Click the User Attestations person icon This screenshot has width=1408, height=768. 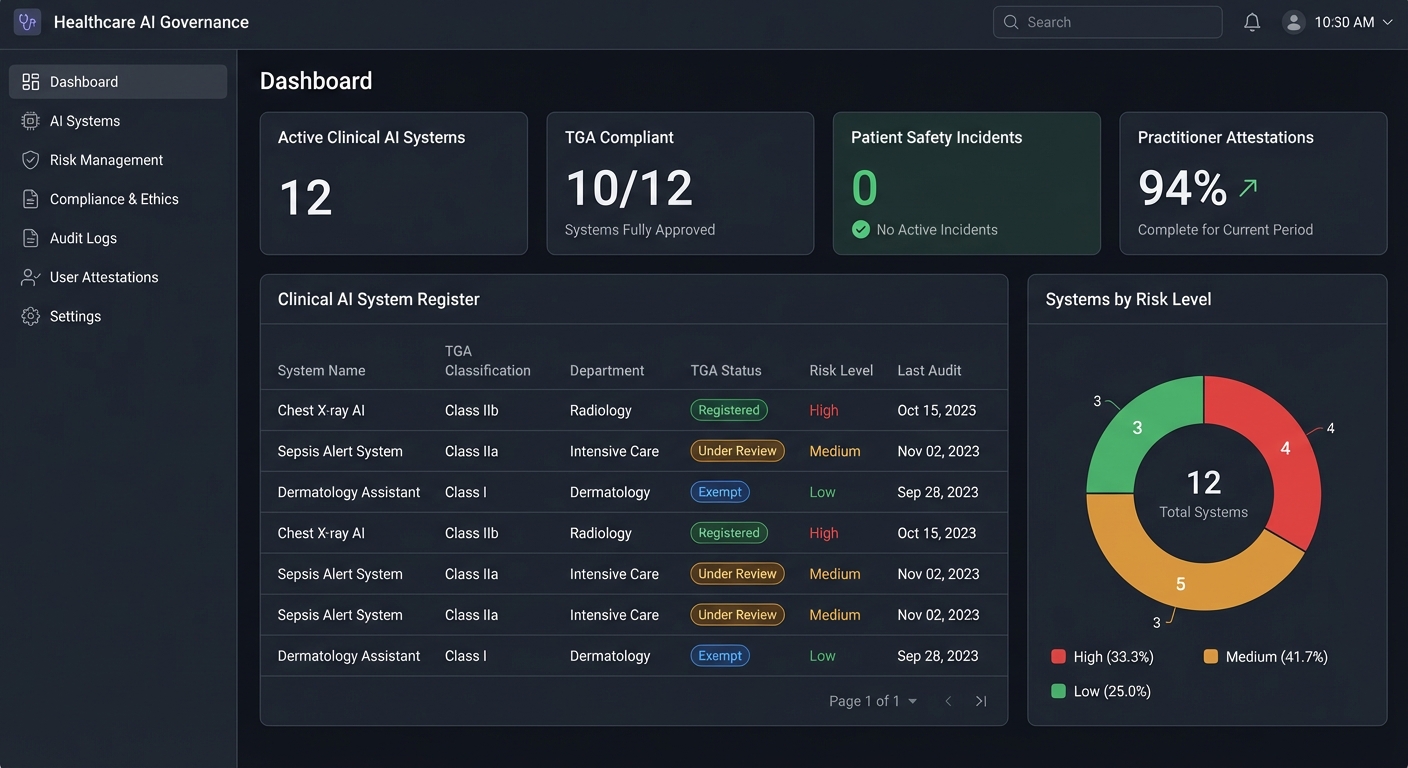click(x=31, y=277)
